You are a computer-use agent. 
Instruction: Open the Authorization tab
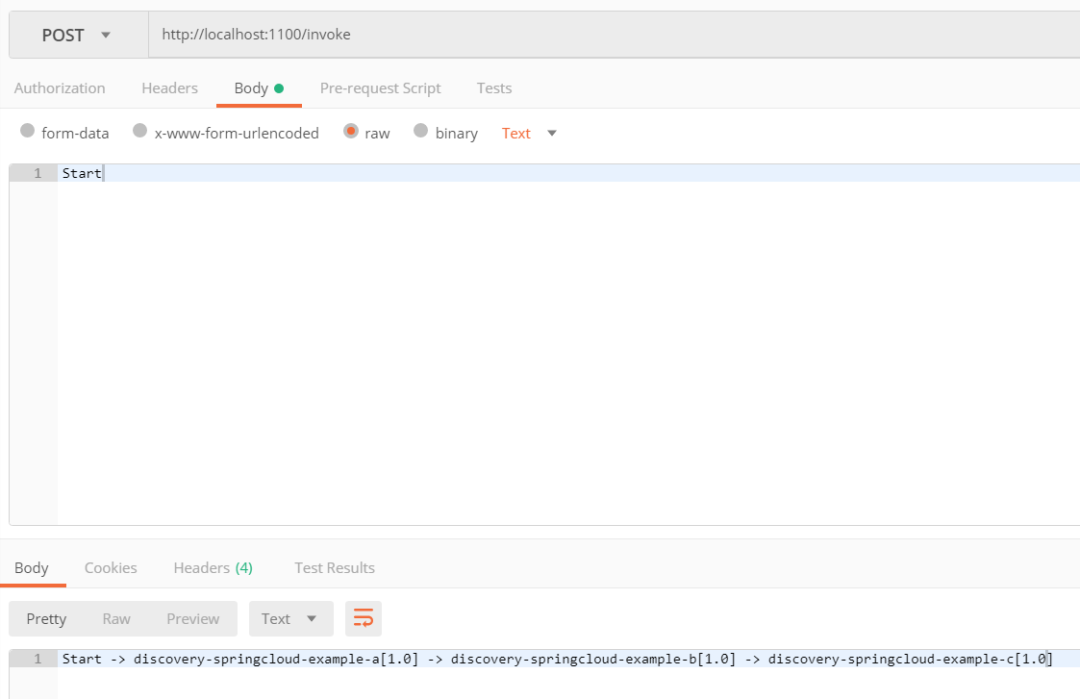coord(59,88)
